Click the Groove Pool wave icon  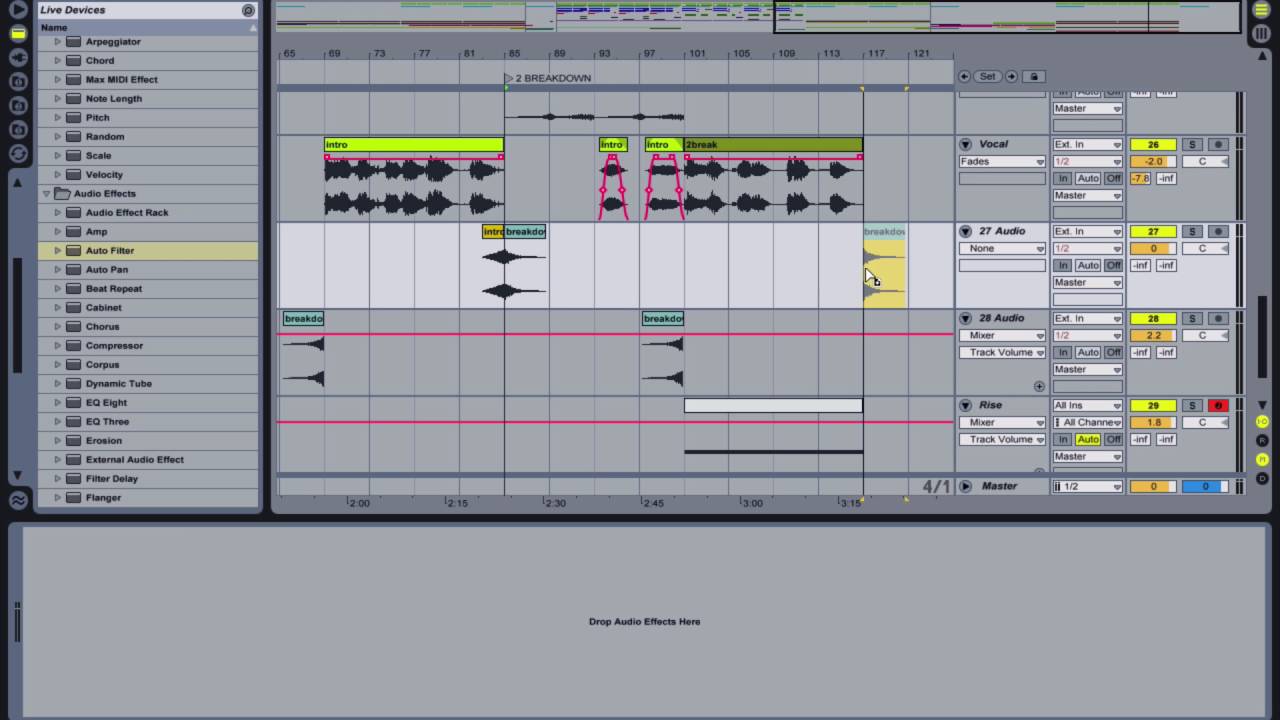[x=18, y=500]
